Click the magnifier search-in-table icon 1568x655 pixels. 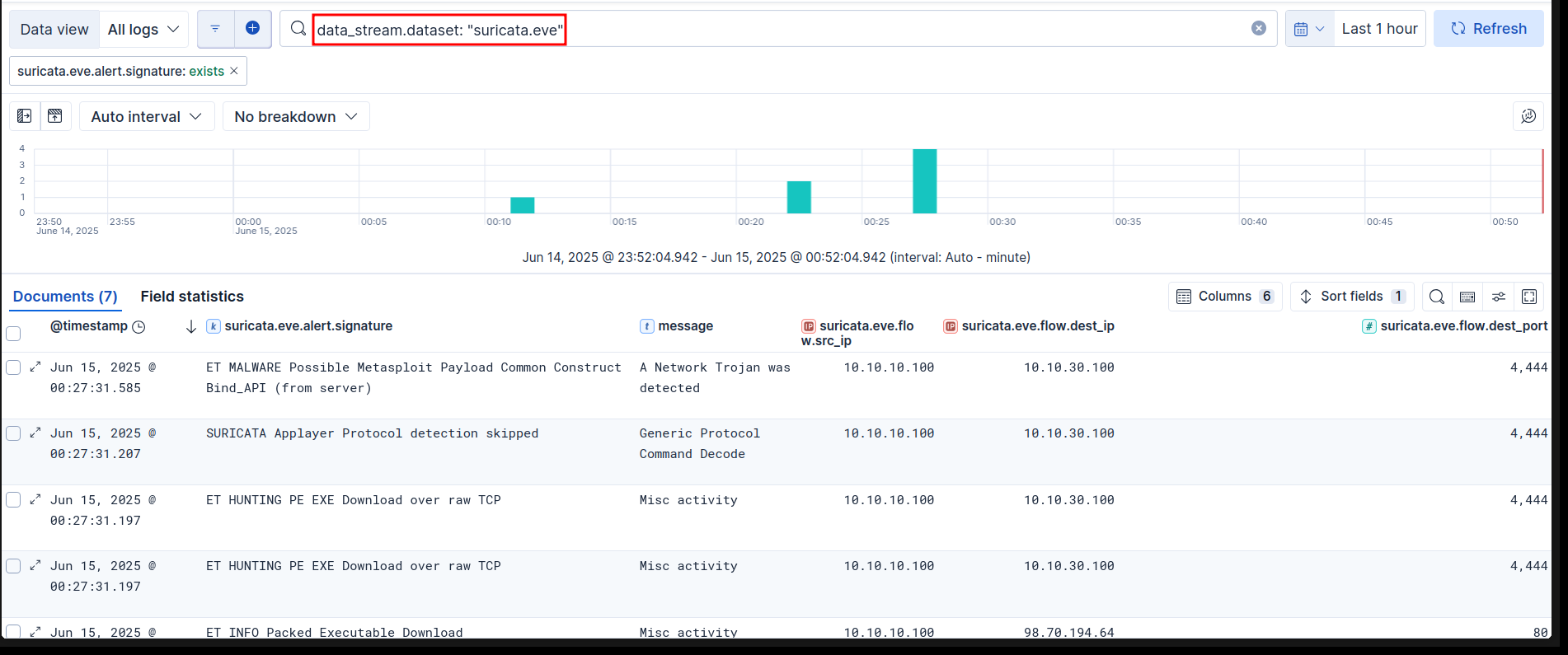tap(1436, 297)
